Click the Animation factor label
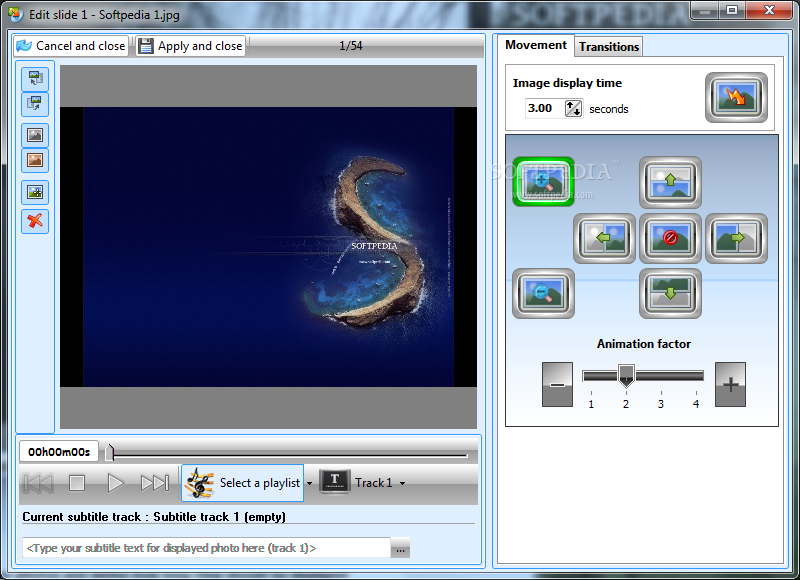 tap(644, 344)
